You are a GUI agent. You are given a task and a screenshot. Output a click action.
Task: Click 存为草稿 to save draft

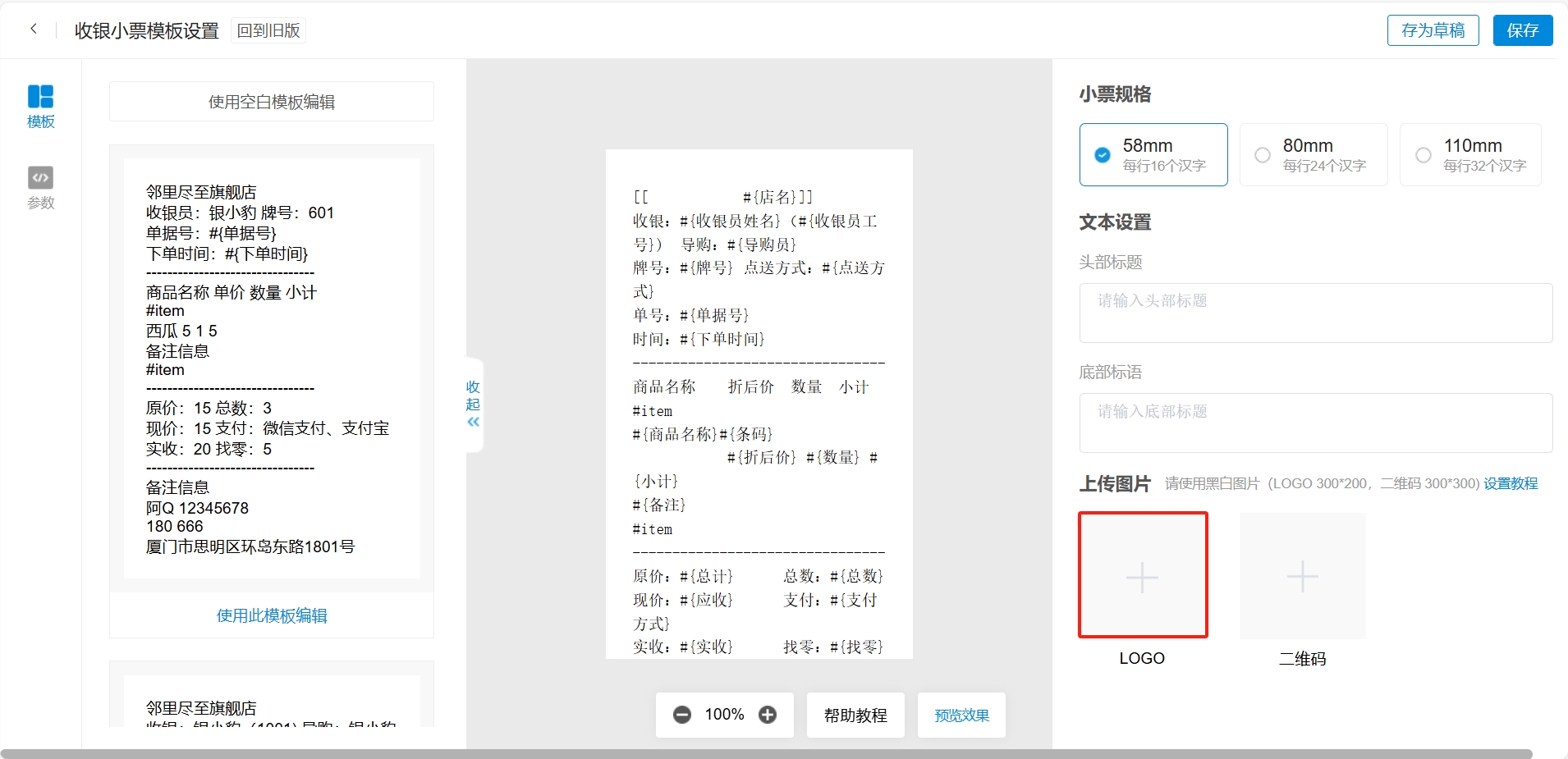[x=1433, y=30]
